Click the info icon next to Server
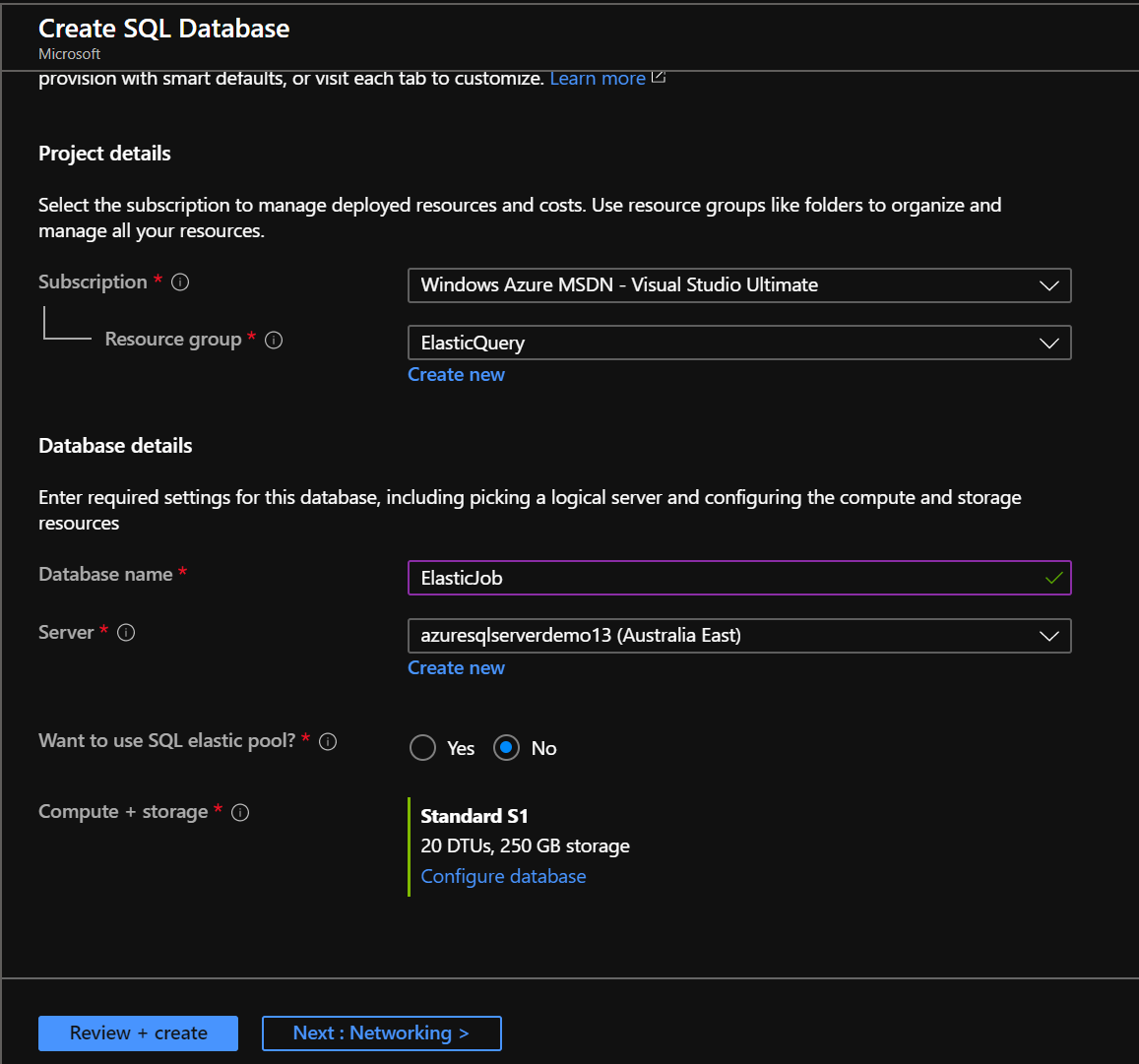 click(126, 633)
